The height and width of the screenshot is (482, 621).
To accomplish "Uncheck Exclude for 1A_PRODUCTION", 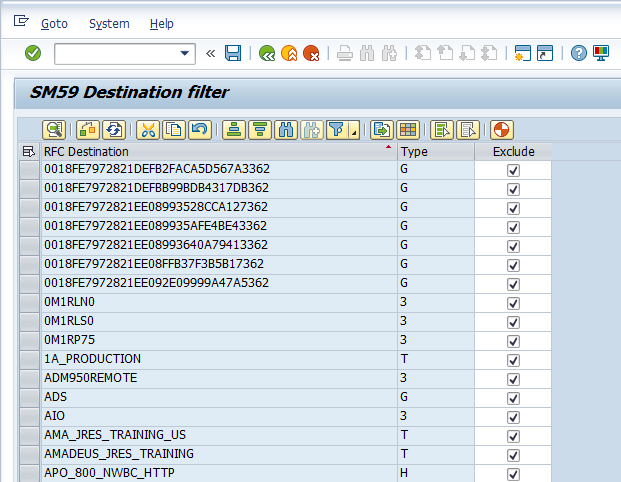I will 513,360.
